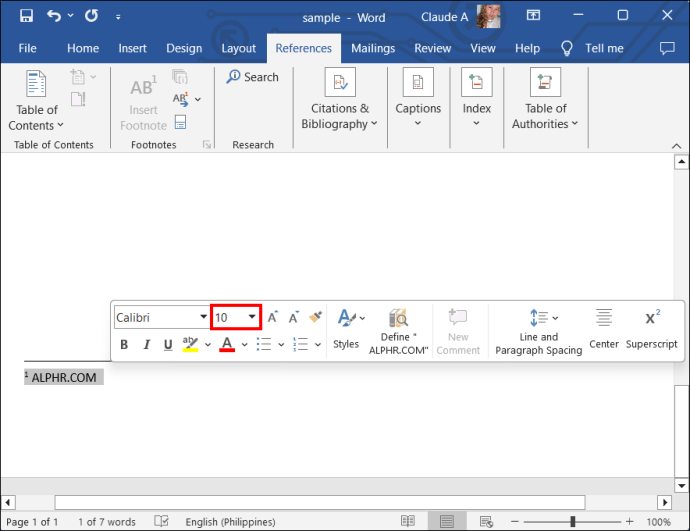Open the Footnotes dialog launcher
This screenshot has height=531, width=690.
(207, 144)
